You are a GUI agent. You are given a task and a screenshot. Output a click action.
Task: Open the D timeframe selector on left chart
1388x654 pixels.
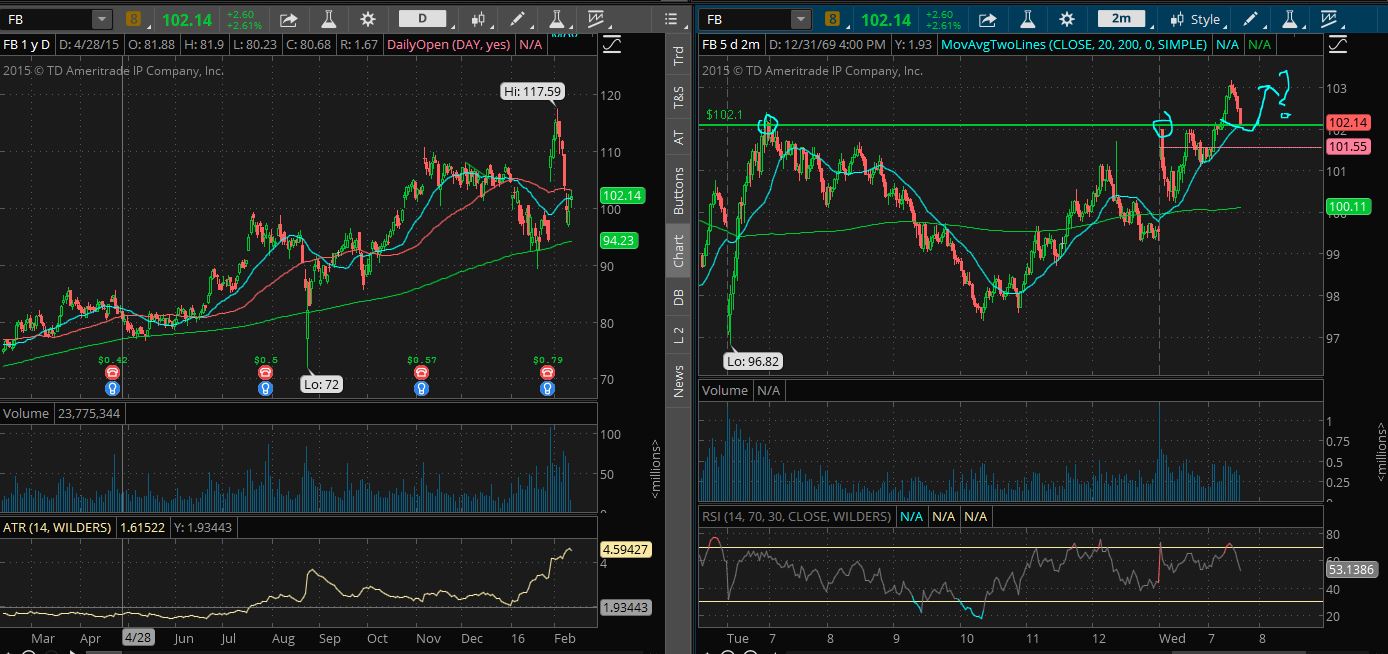click(x=422, y=19)
